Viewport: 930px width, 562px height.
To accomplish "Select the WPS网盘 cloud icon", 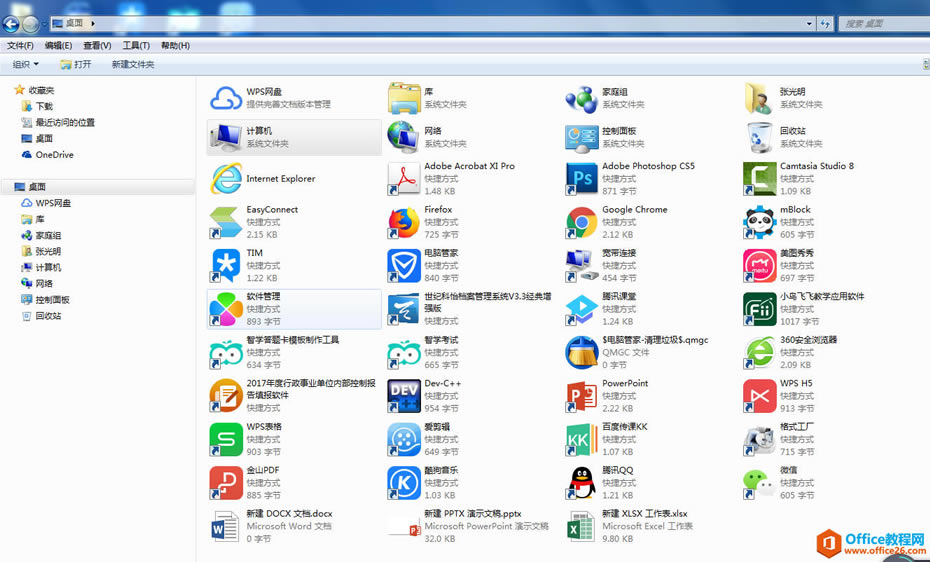I will pos(225,98).
